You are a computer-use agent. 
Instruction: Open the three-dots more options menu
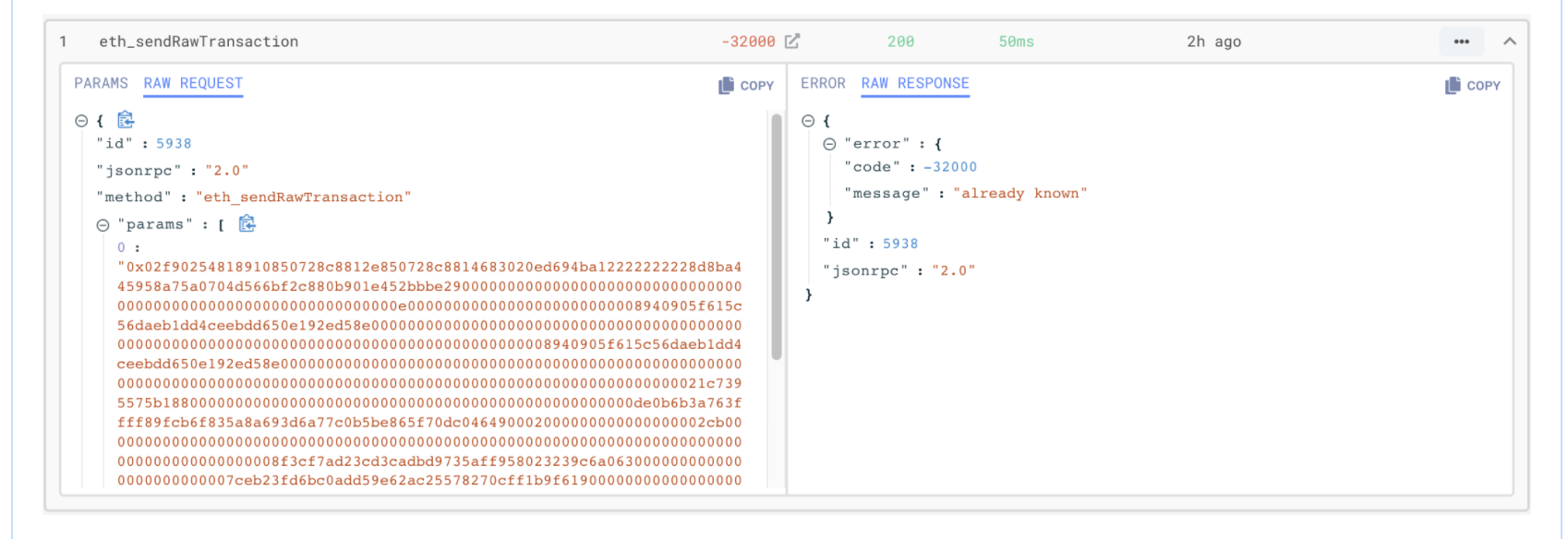[x=1462, y=42]
